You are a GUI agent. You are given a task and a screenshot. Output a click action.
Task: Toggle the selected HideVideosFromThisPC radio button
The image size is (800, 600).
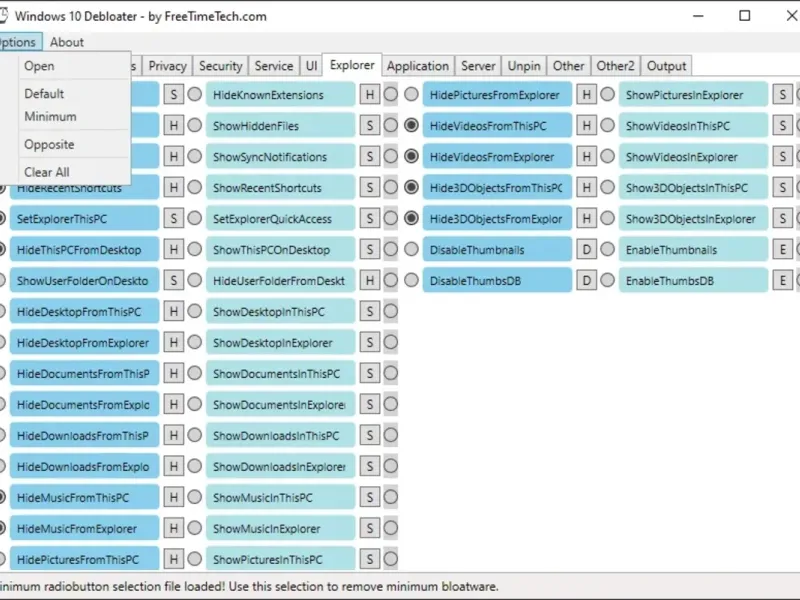coord(411,126)
